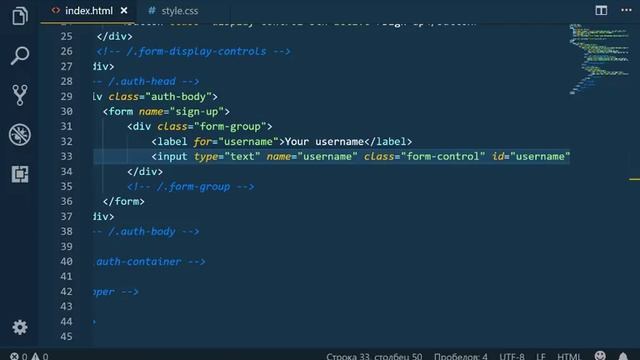Switch to the index.html tab
The image size is (640, 360).
click(89, 11)
